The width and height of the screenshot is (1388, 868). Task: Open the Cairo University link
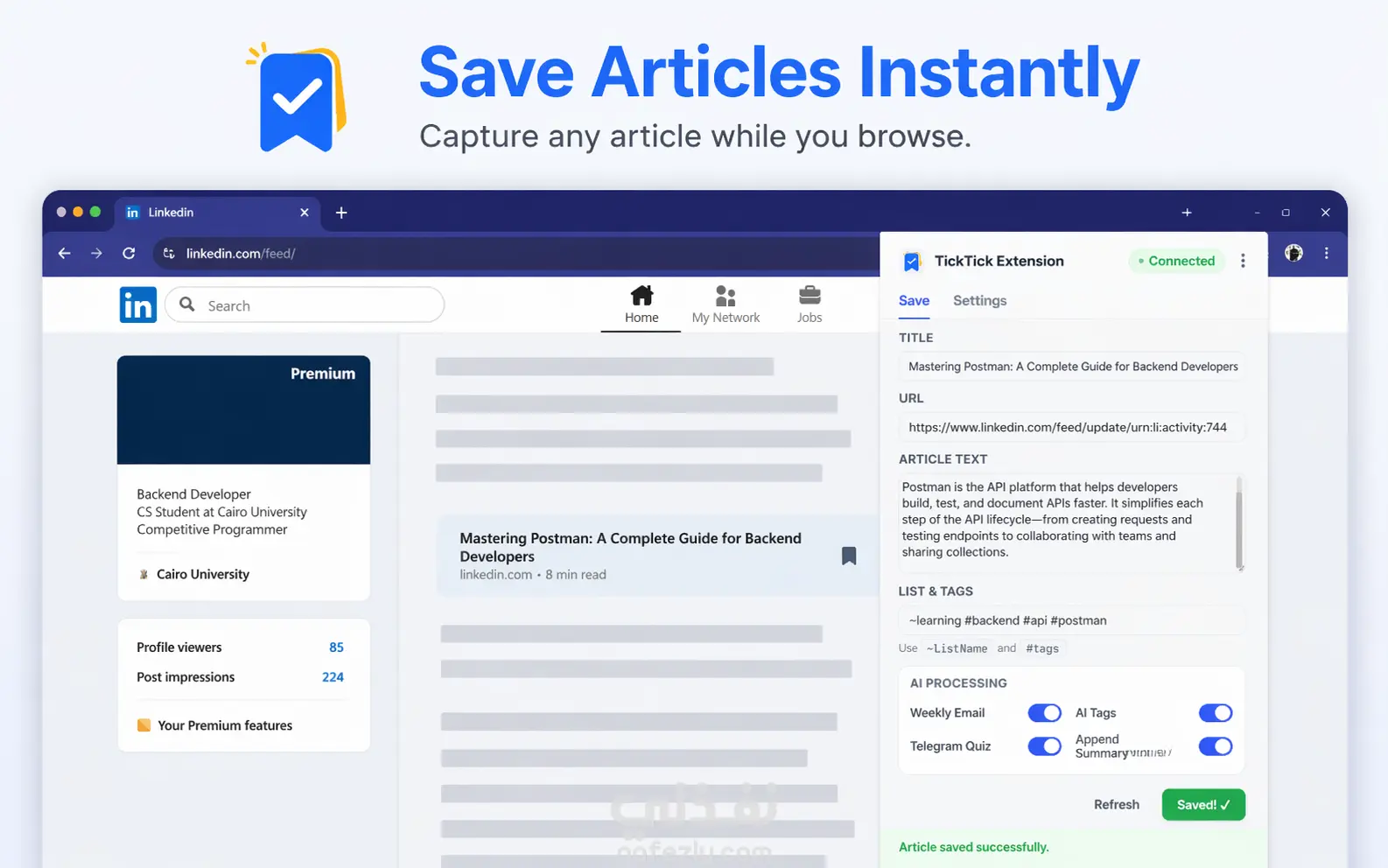tap(203, 574)
